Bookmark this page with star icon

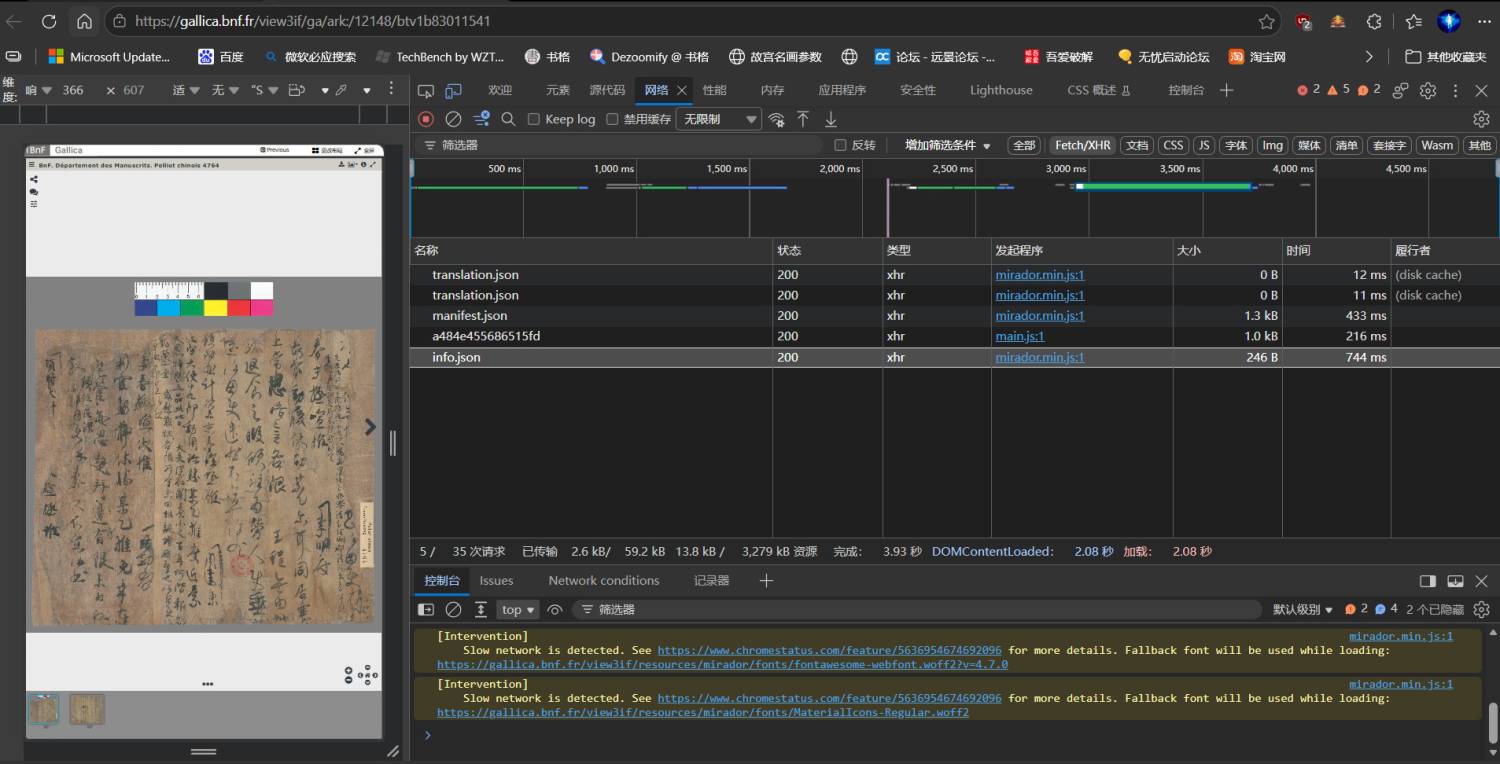coord(1267,21)
